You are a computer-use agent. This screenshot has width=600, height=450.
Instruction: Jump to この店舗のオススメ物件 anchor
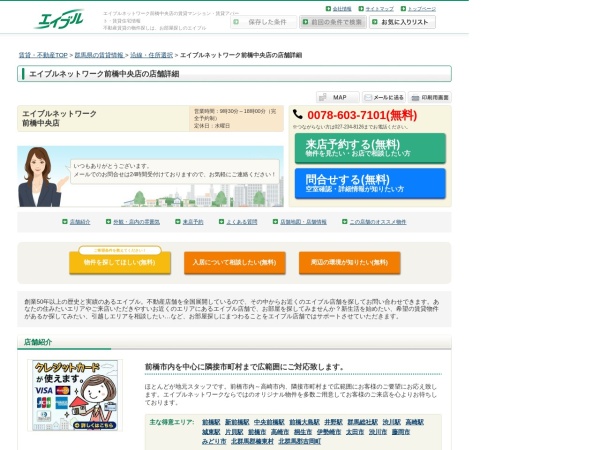(x=378, y=222)
